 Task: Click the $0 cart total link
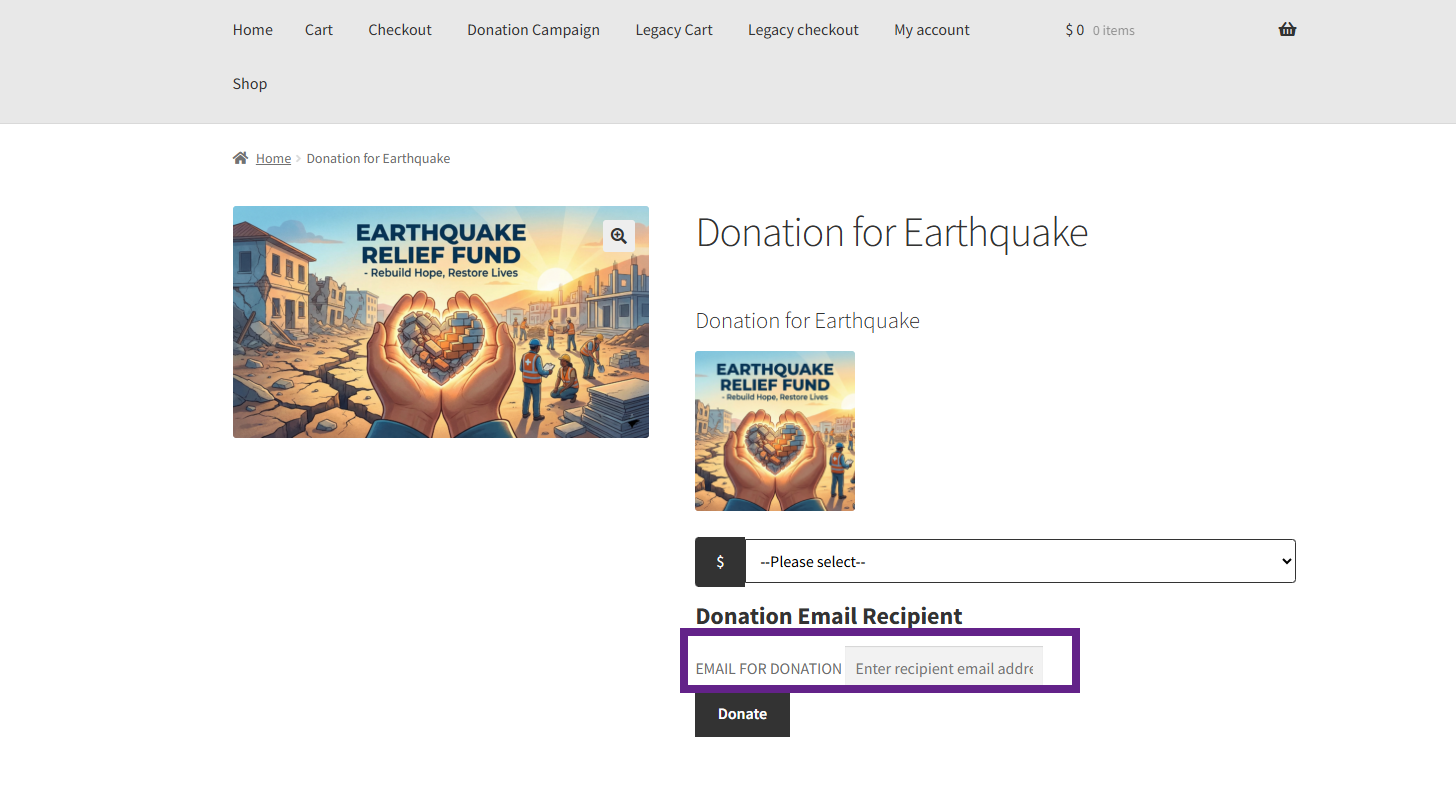point(1075,30)
